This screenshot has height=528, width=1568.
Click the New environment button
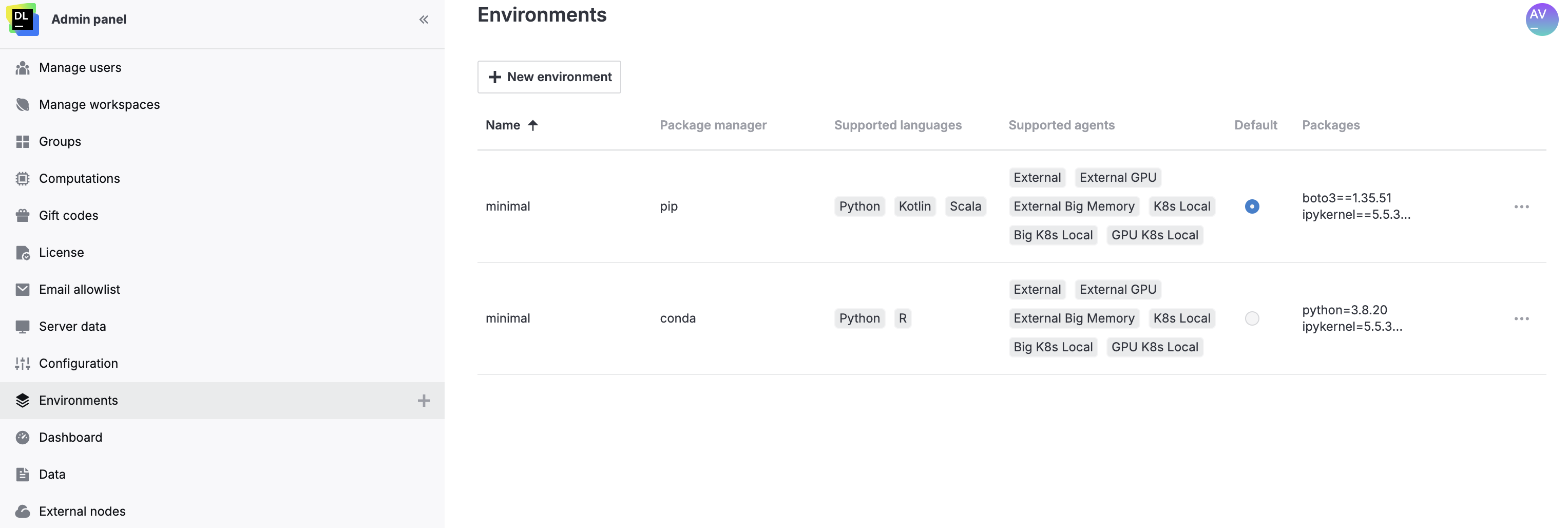click(x=548, y=77)
